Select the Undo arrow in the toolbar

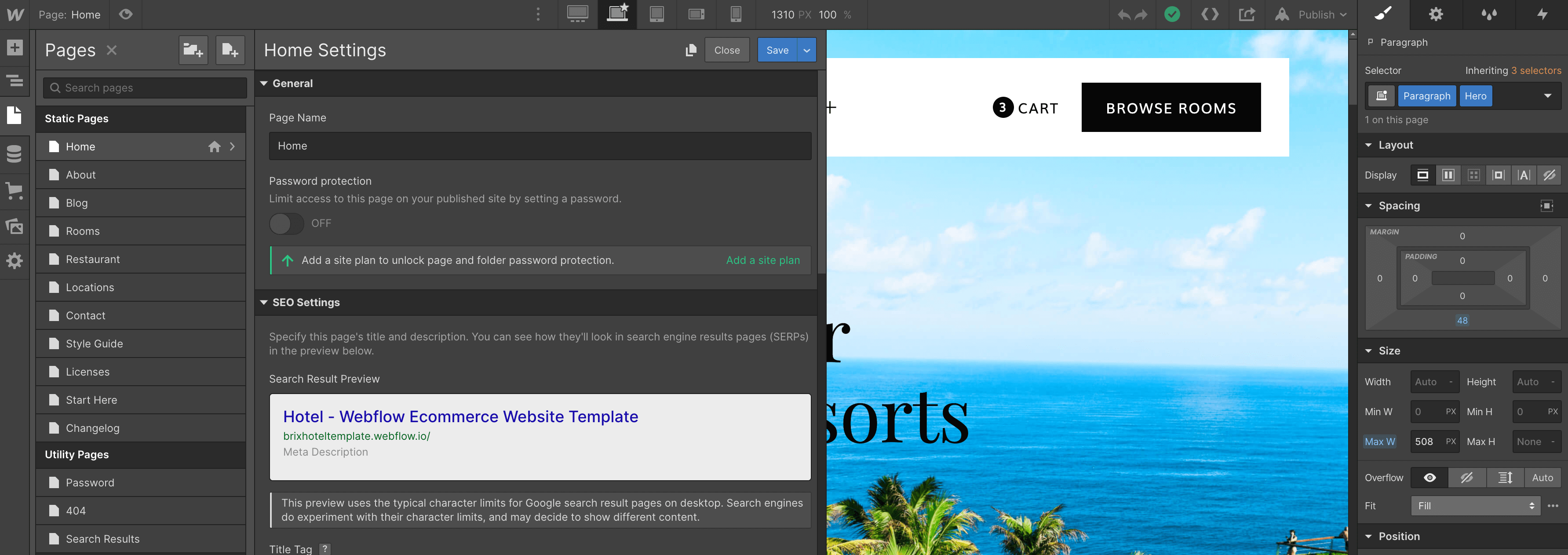[x=1123, y=14]
